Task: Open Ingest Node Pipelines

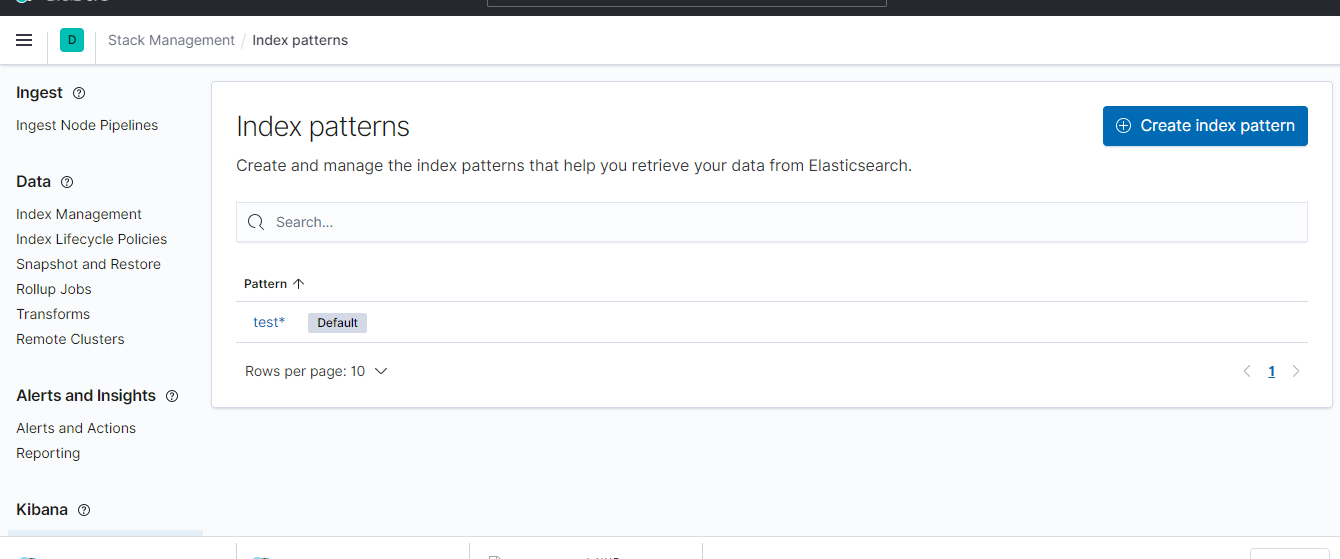Action: tap(87, 125)
